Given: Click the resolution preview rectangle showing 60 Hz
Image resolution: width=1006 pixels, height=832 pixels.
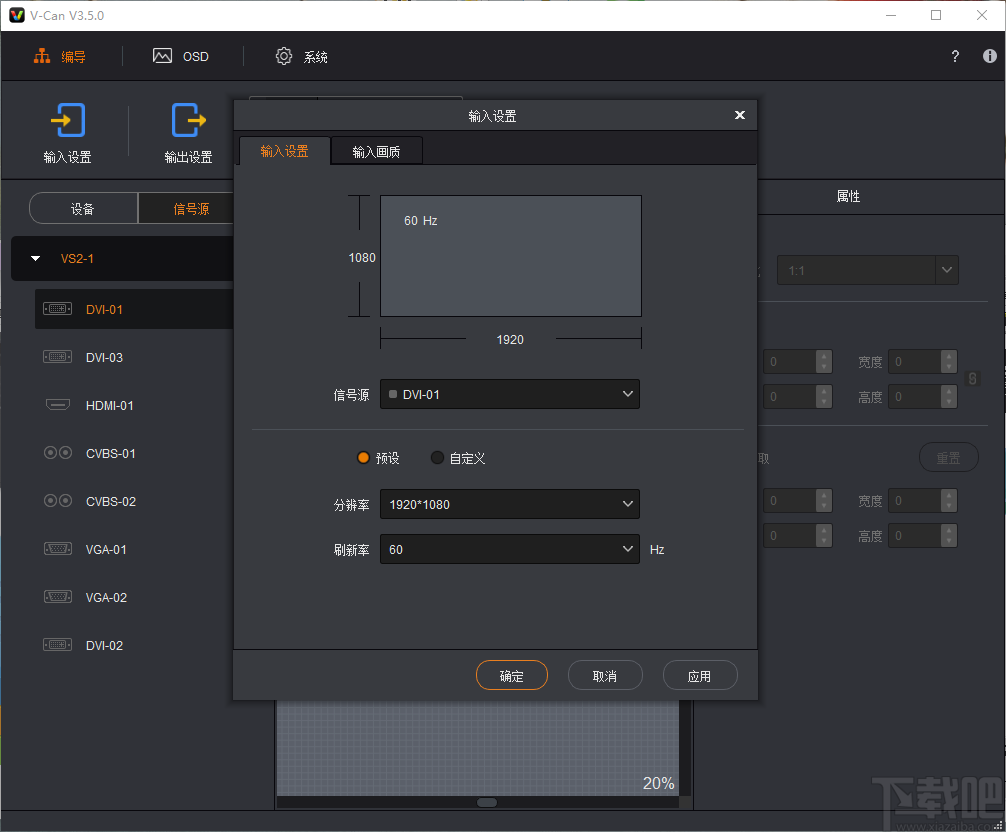Looking at the screenshot, I should pos(511,256).
